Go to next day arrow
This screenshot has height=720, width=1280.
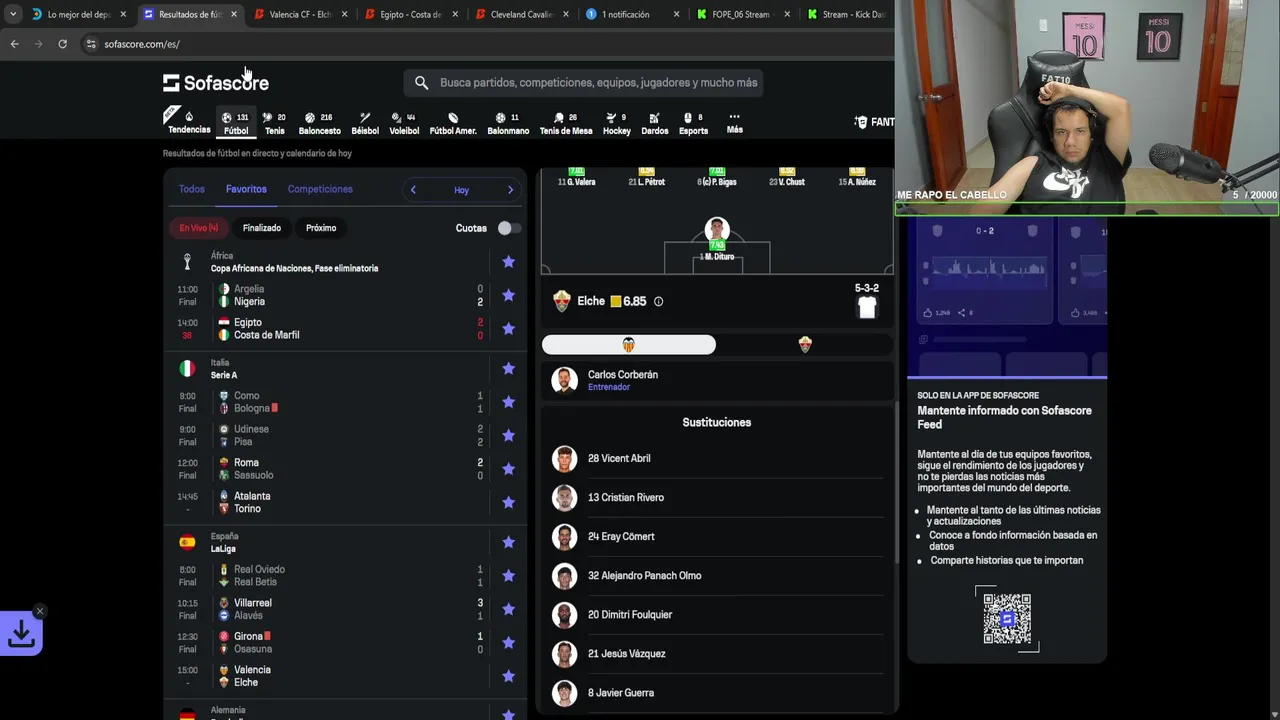[510, 190]
